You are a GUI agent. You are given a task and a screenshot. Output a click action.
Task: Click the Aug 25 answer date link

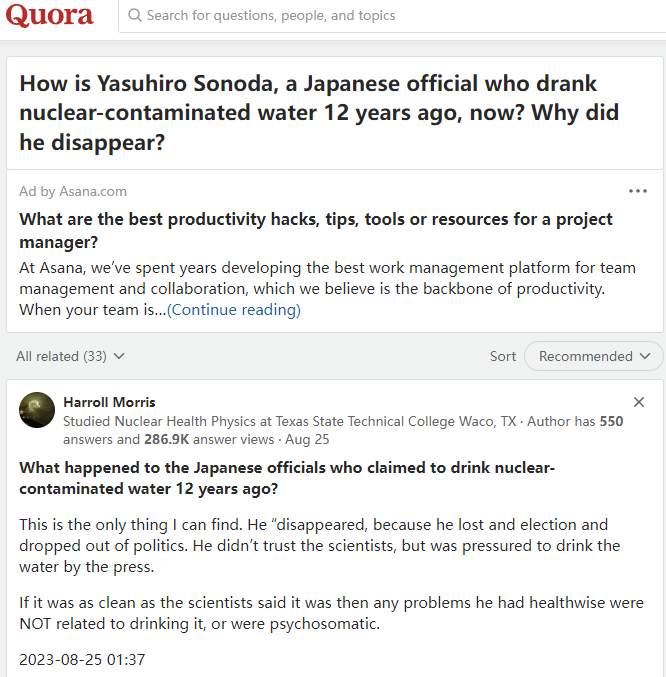(314, 439)
